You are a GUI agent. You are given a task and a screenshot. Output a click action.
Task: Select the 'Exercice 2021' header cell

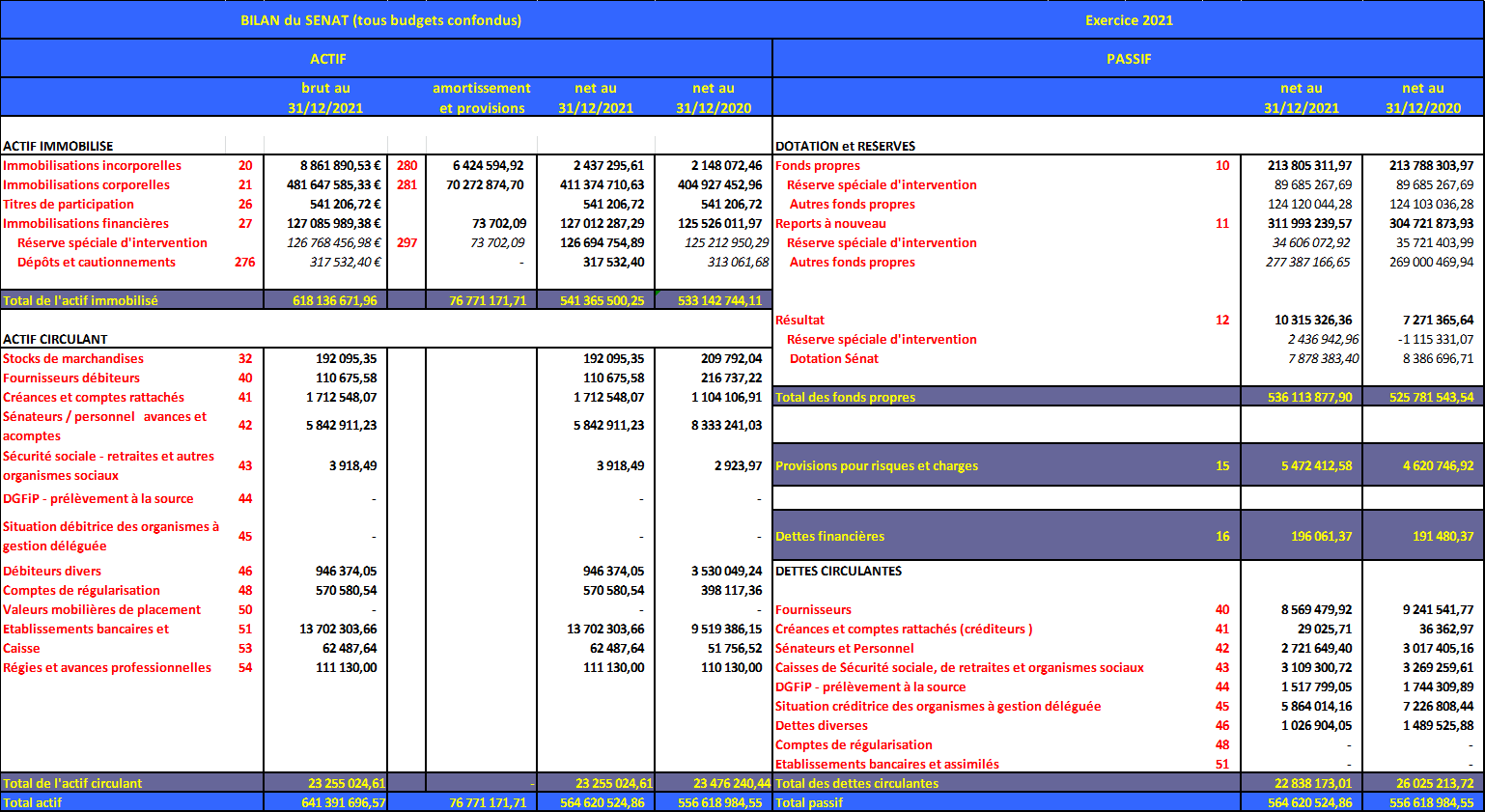click(1129, 20)
